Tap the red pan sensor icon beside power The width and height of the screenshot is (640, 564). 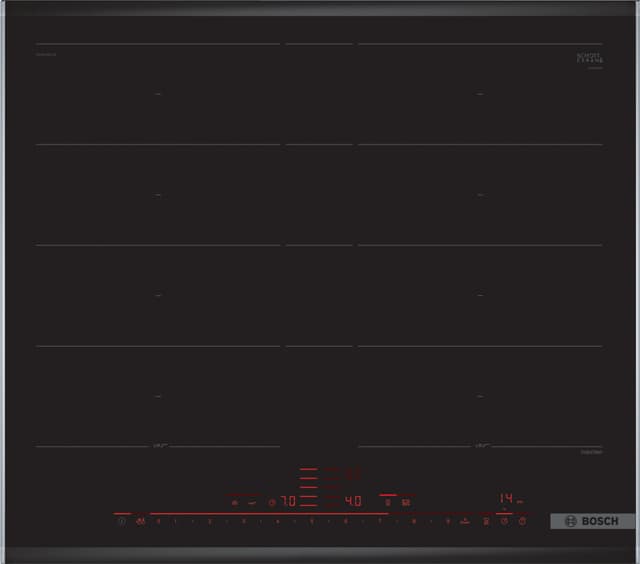[x=140, y=521]
